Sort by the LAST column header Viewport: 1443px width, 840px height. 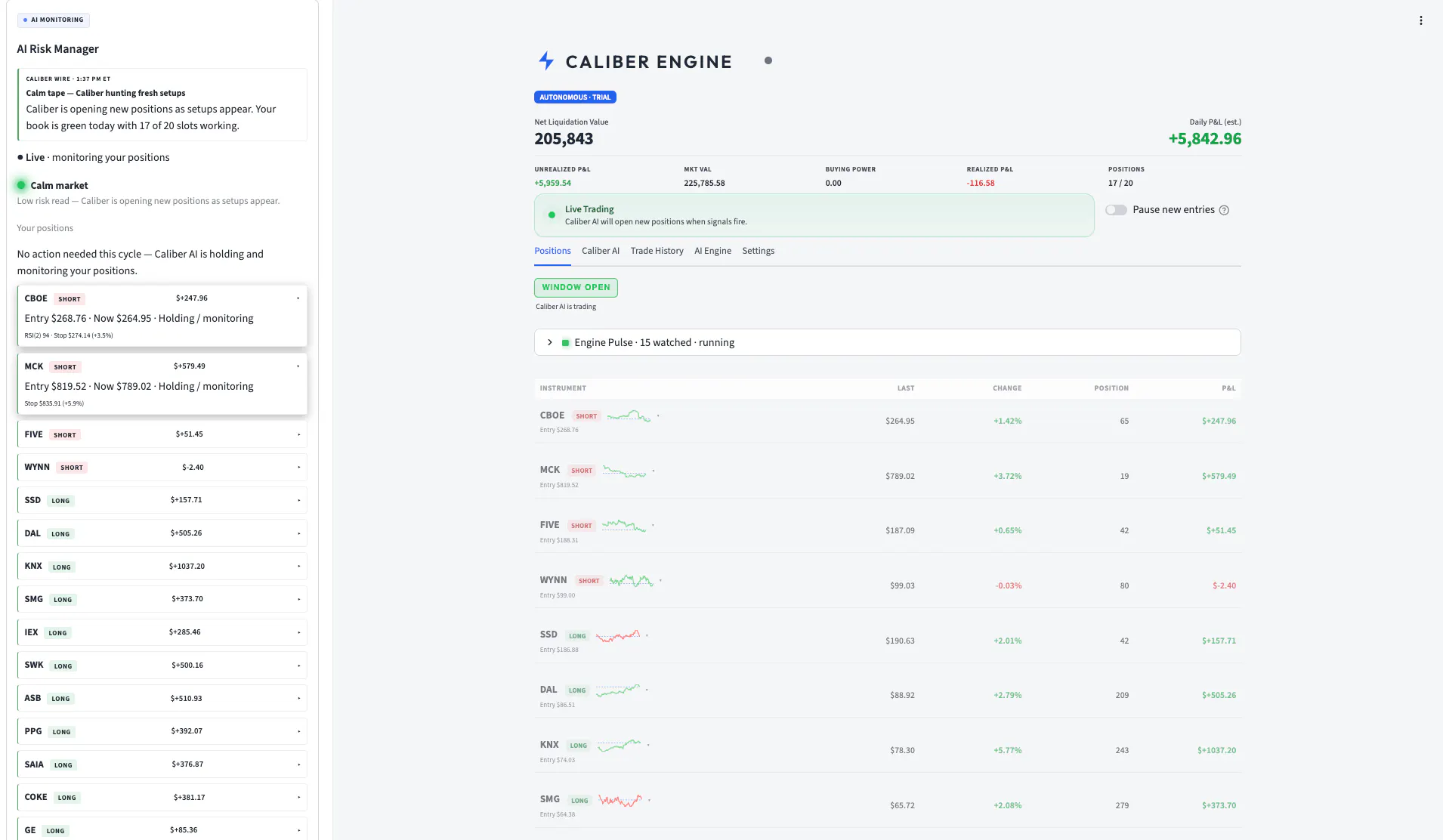coord(906,388)
